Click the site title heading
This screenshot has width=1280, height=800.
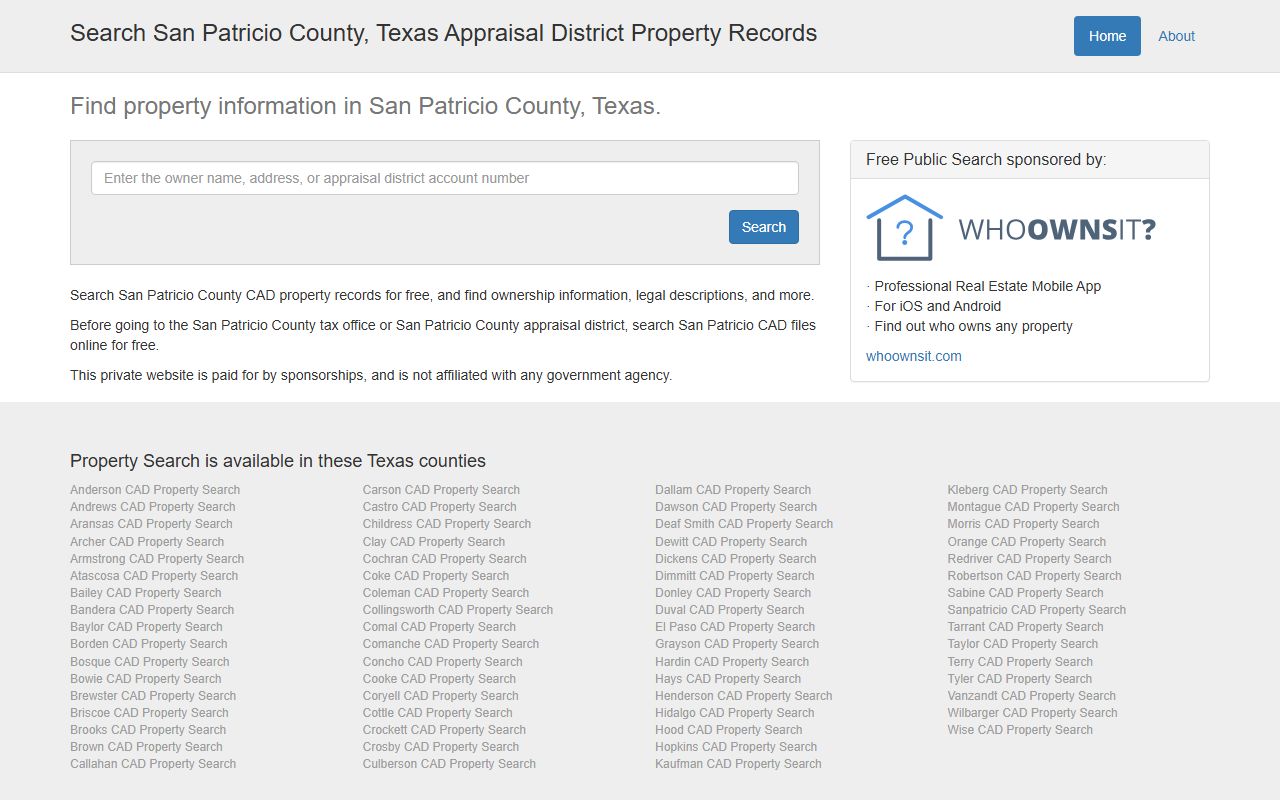[443, 33]
